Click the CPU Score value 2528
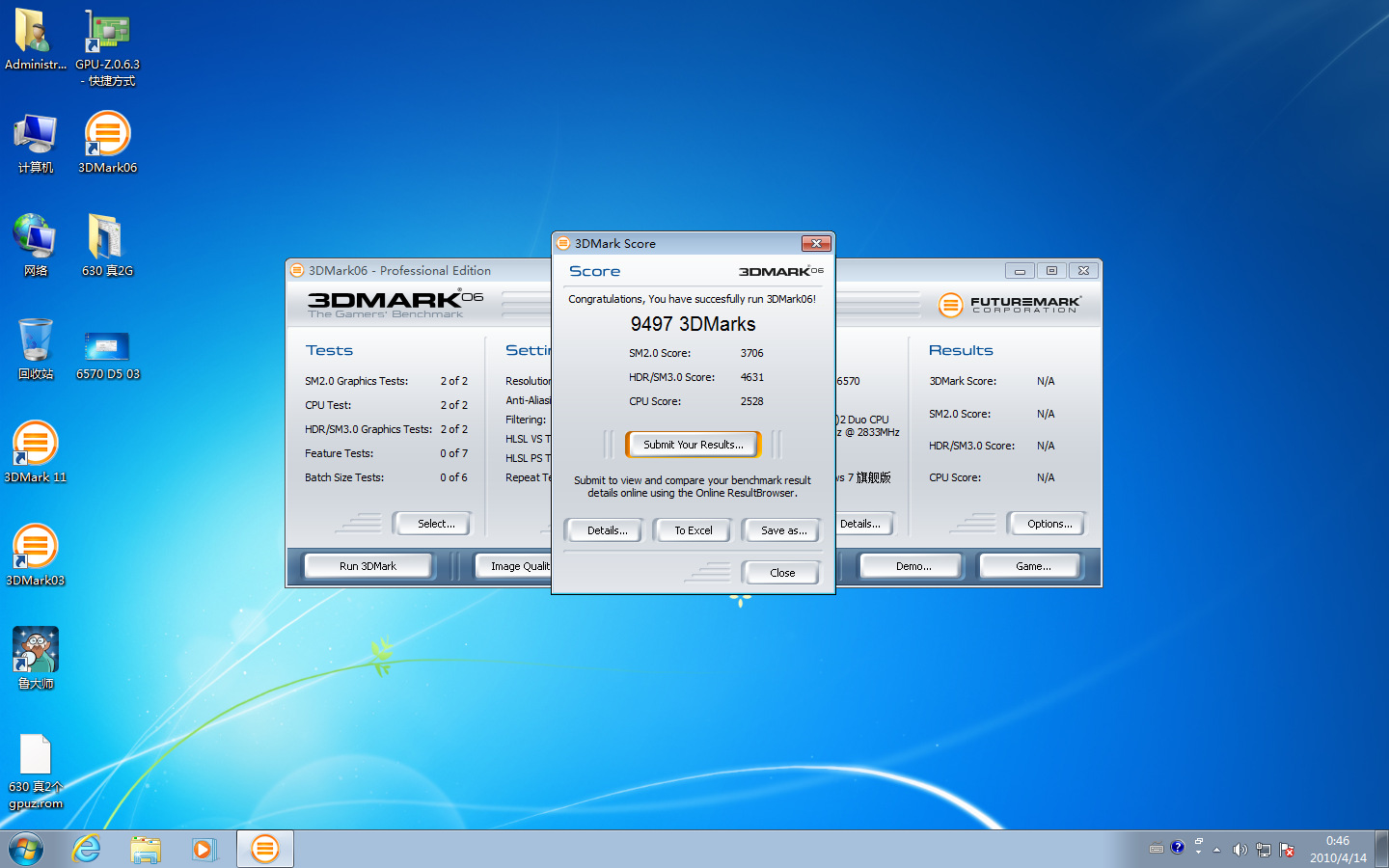 (x=751, y=401)
